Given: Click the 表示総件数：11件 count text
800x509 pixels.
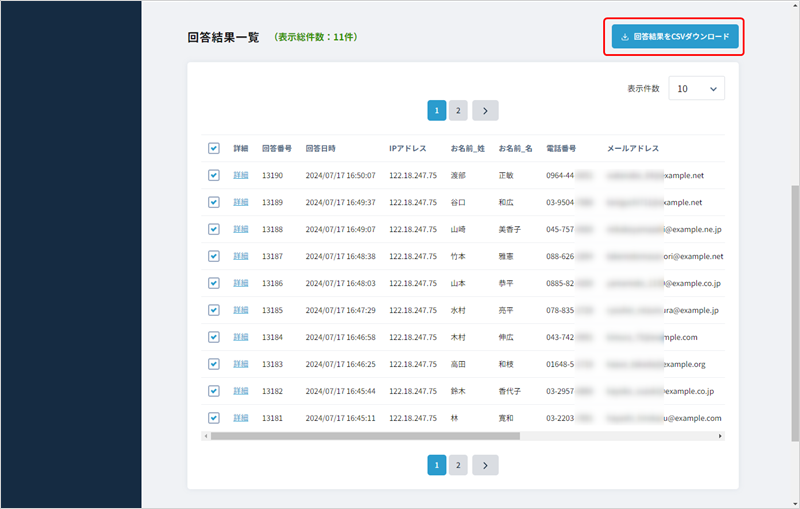Looking at the screenshot, I should [316, 37].
